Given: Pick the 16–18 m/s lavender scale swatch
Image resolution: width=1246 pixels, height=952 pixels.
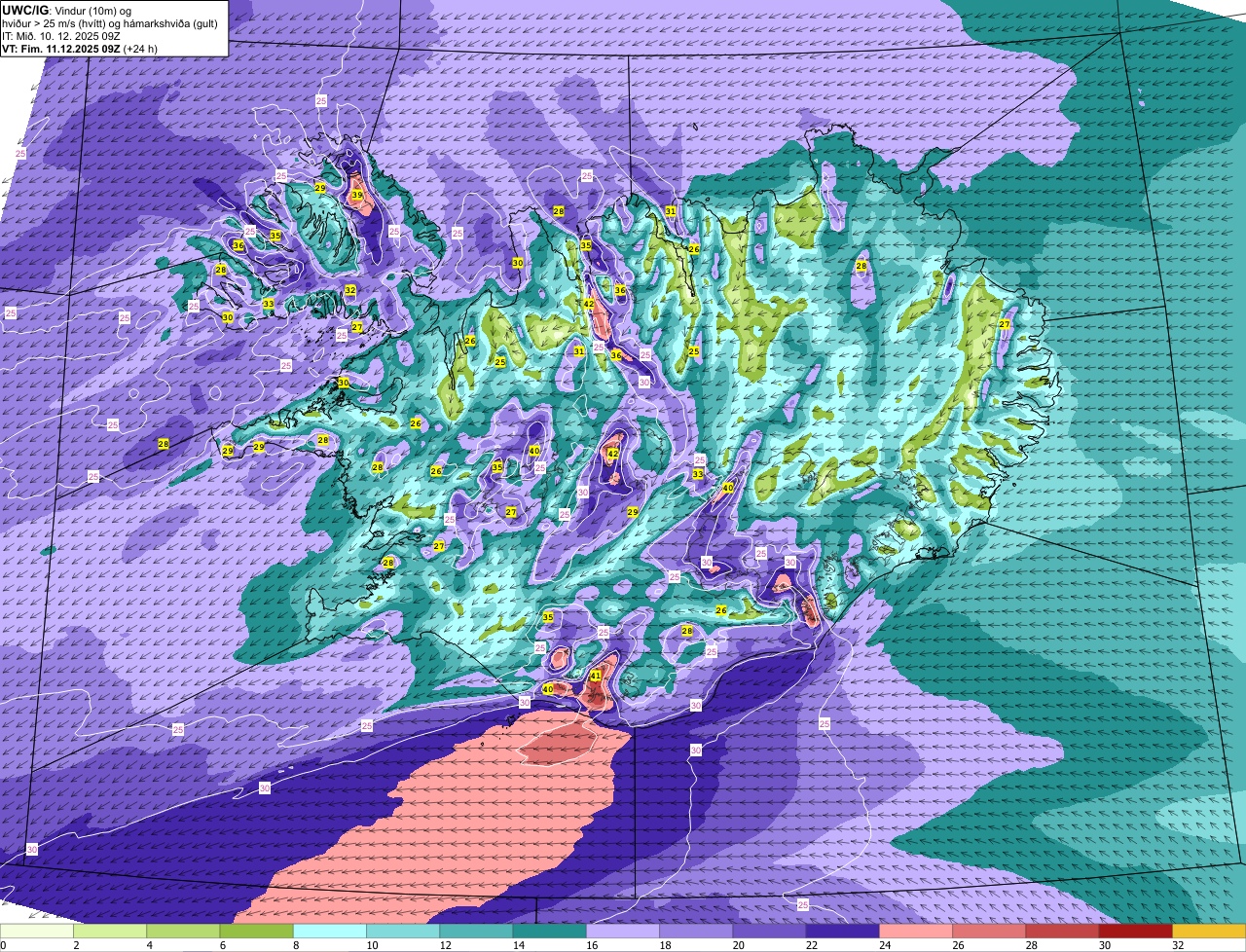Looking at the screenshot, I should [x=623, y=931].
